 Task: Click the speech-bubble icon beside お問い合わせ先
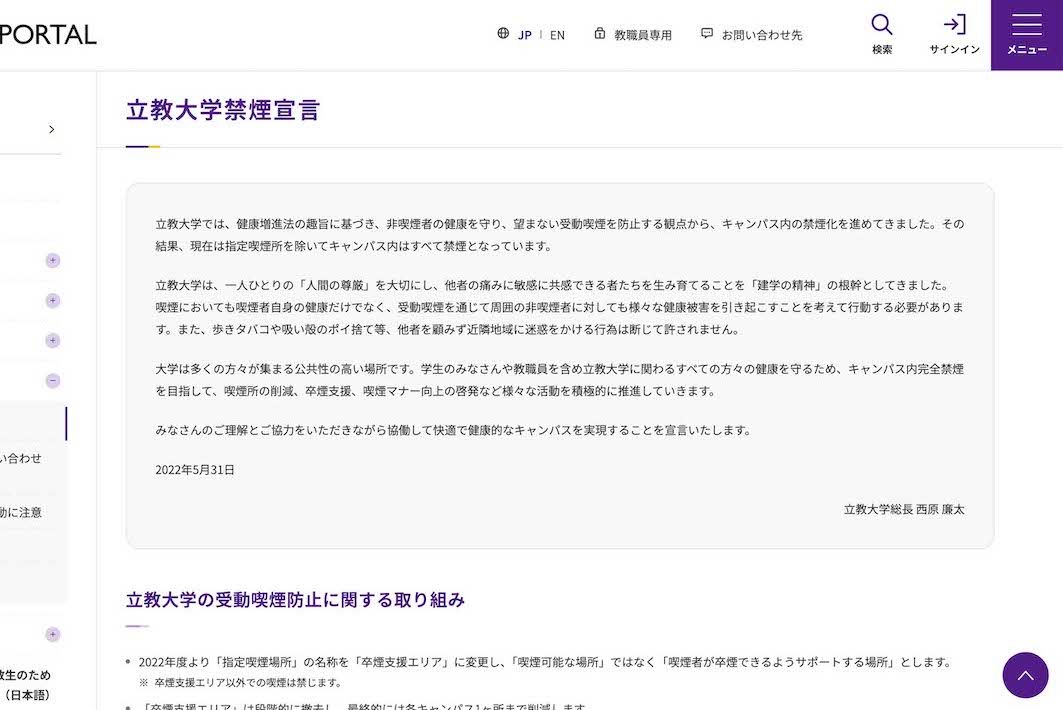coord(706,33)
